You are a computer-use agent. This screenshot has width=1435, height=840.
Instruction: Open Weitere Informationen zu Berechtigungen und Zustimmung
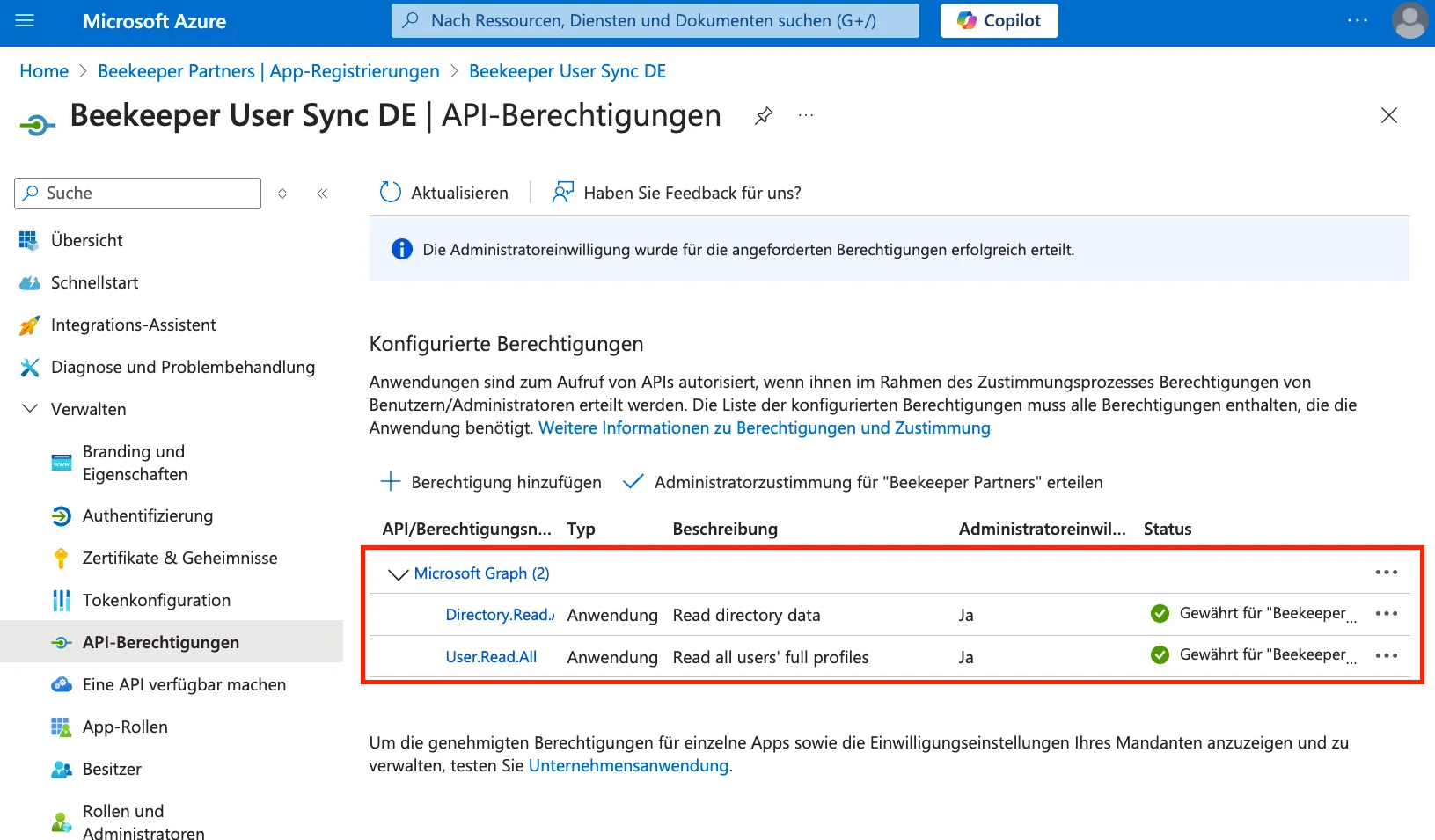tap(765, 428)
